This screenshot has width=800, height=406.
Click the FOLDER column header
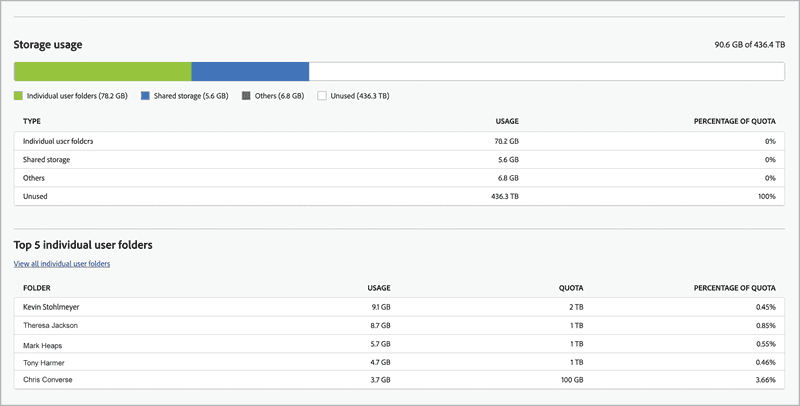37,288
